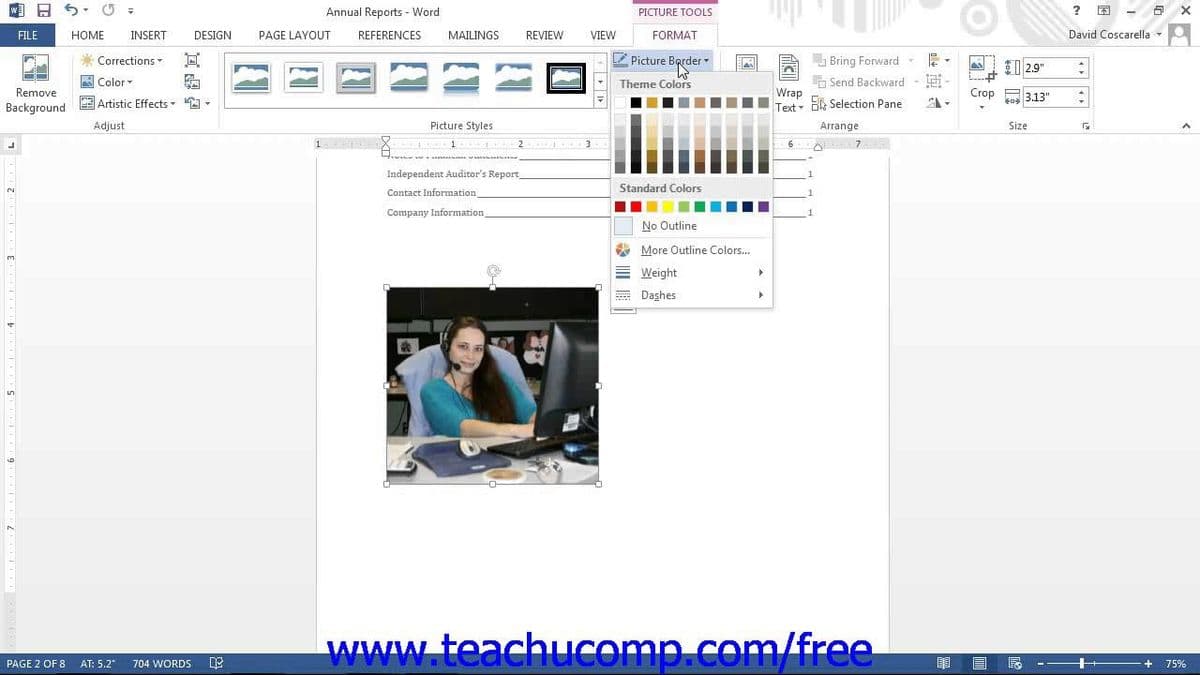Viewport: 1200px width, 675px height.
Task: Click the ruler tab selector icon
Action: (x=11, y=146)
